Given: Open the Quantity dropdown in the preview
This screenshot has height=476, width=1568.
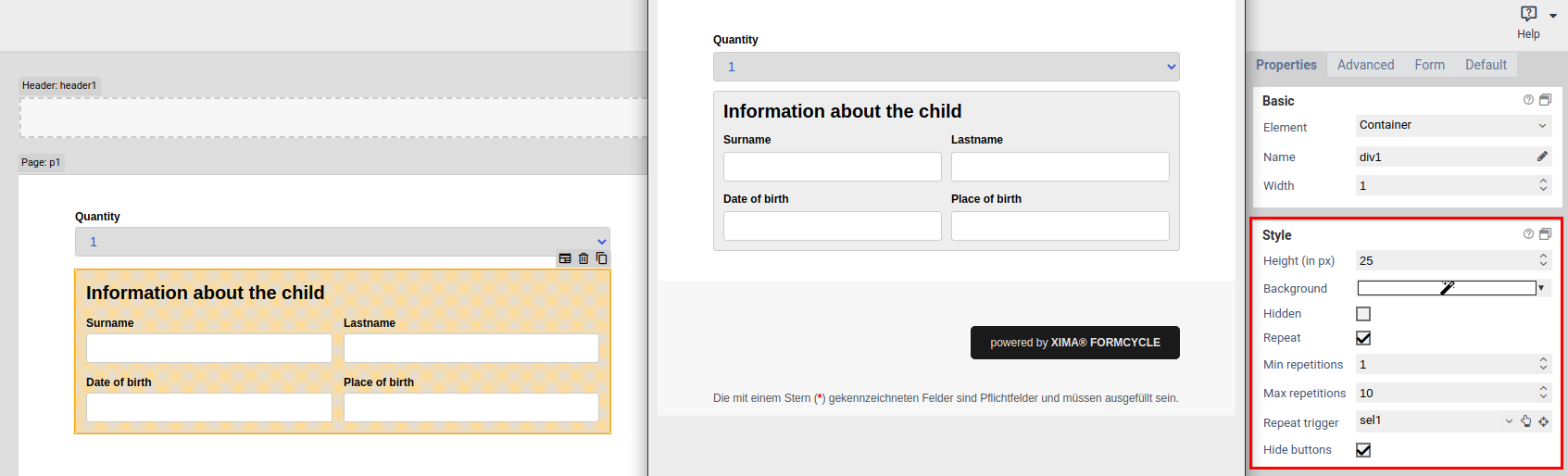Looking at the screenshot, I should click(946, 67).
